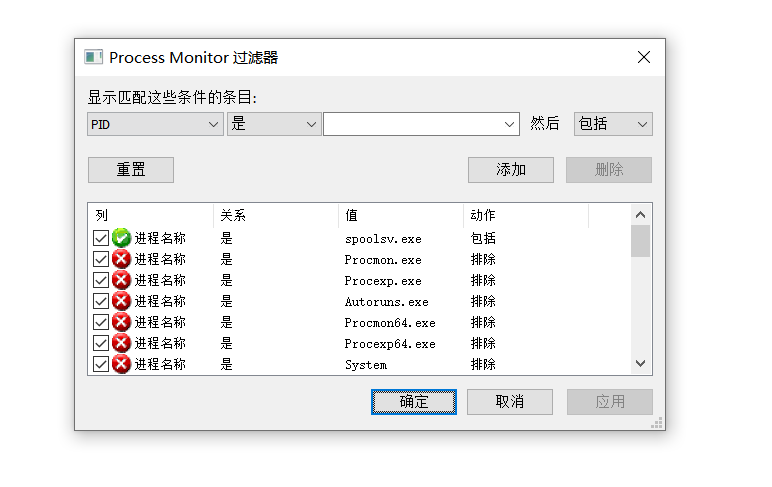
Task: Click 排除 action cell in Autoruns.exe row
Action: [483, 301]
